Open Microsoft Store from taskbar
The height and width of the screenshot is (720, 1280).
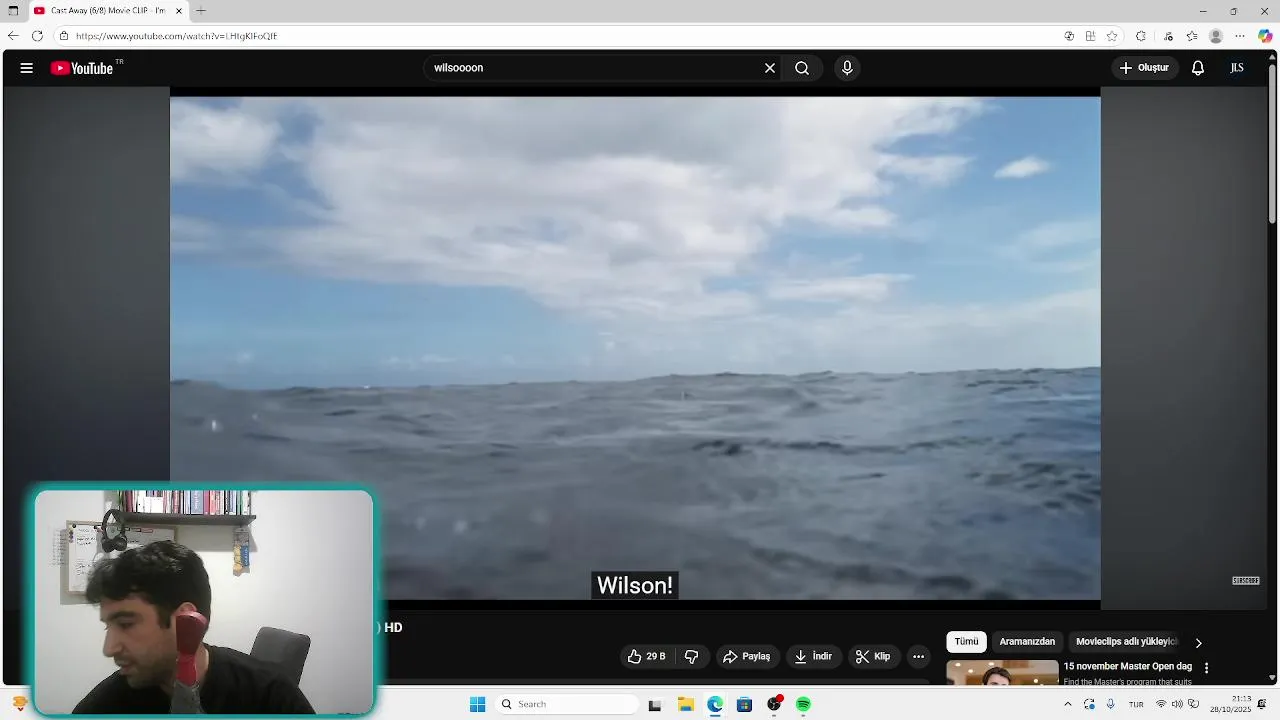pyautogui.click(x=744, y=705)
